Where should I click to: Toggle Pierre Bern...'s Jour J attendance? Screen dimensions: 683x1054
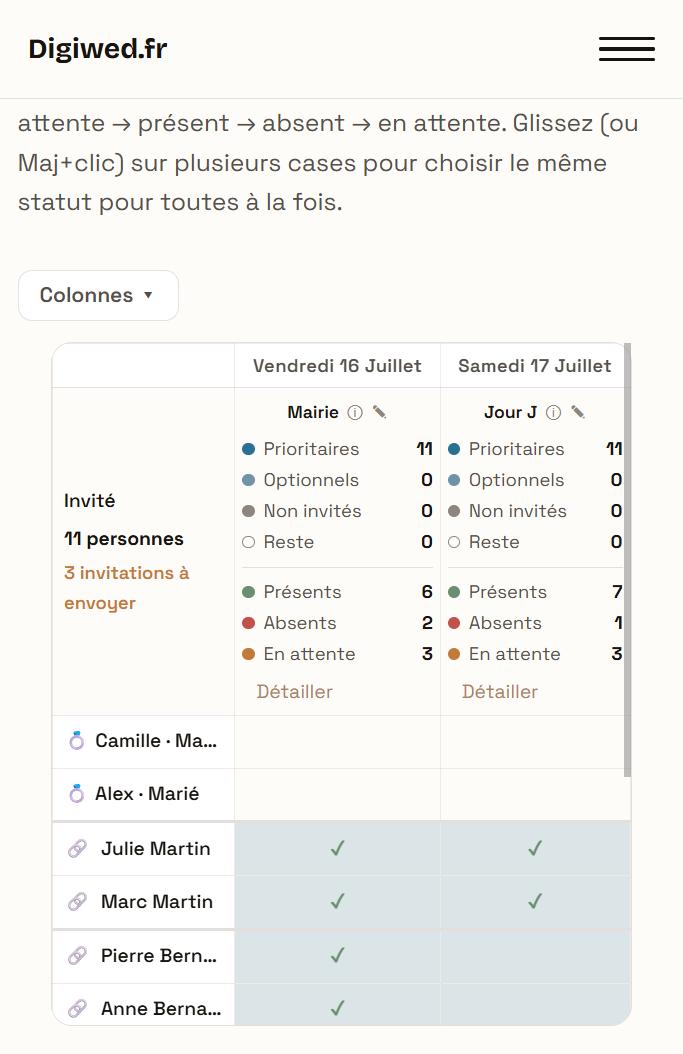tap(535, 955)
